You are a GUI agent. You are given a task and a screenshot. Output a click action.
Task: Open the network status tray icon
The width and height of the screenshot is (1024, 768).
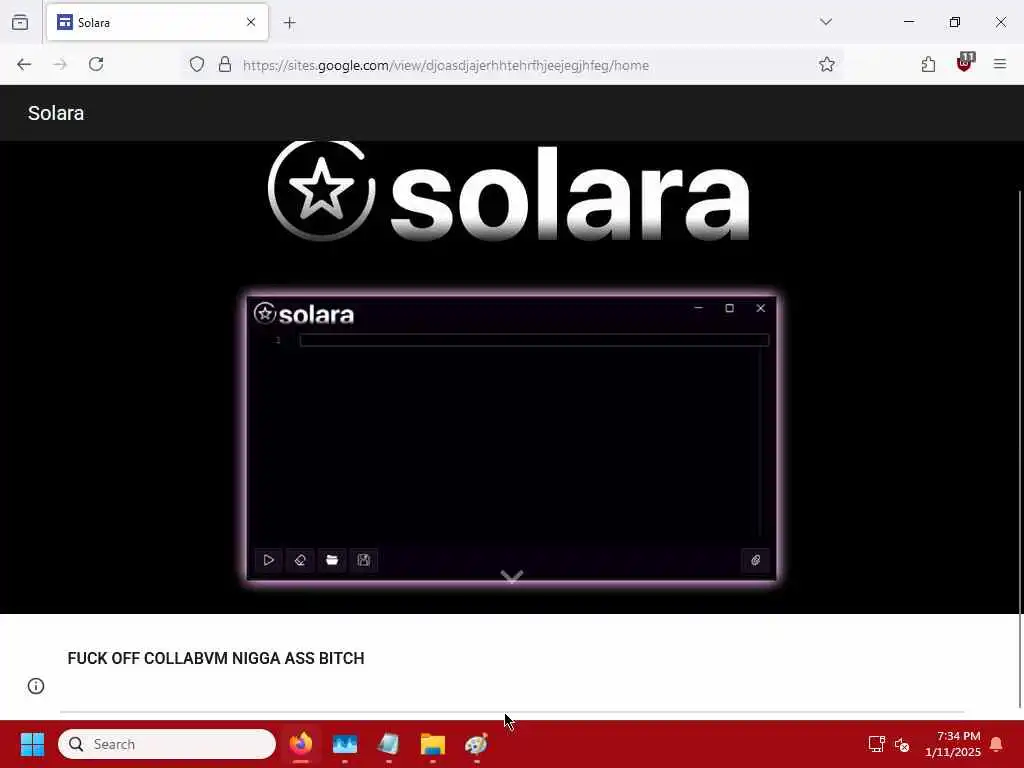[x=876, y=744]
